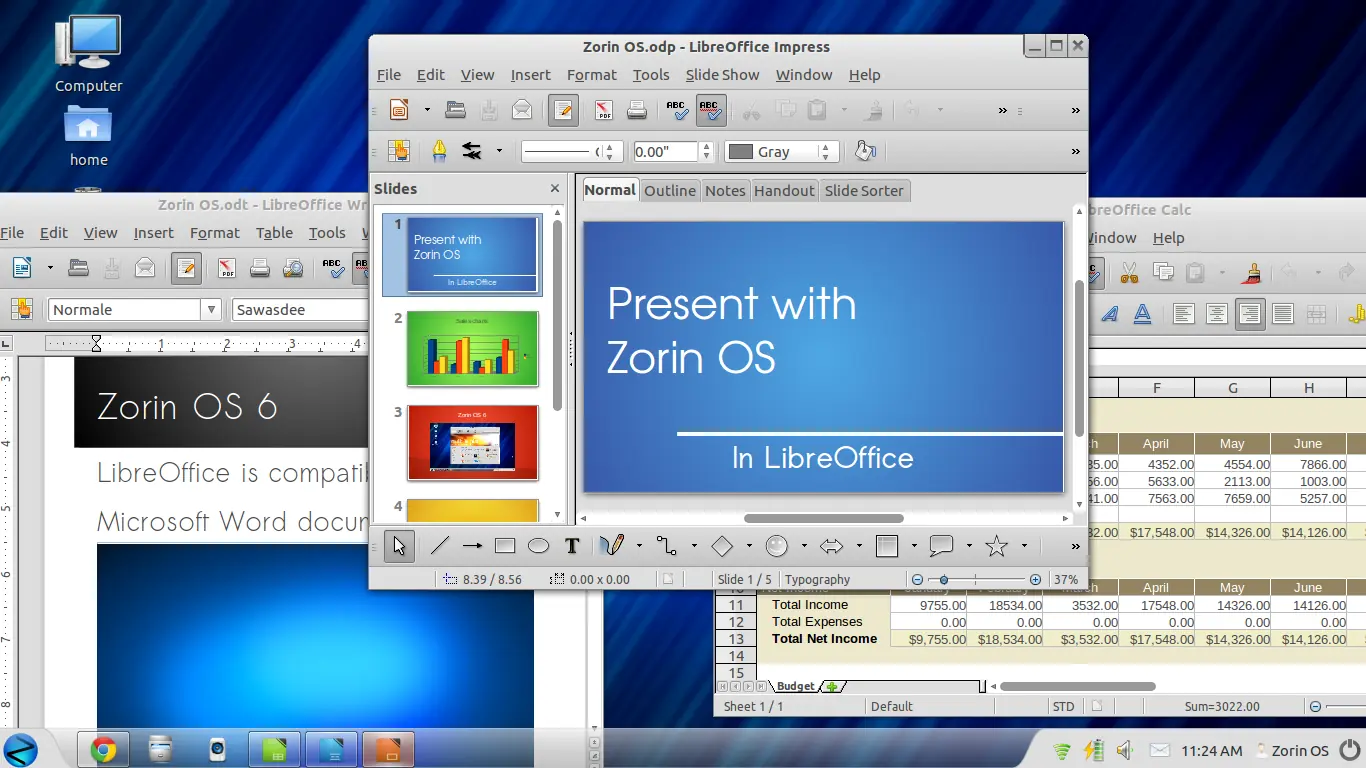Select the Callouts speech bubble tool

(941, 546)
